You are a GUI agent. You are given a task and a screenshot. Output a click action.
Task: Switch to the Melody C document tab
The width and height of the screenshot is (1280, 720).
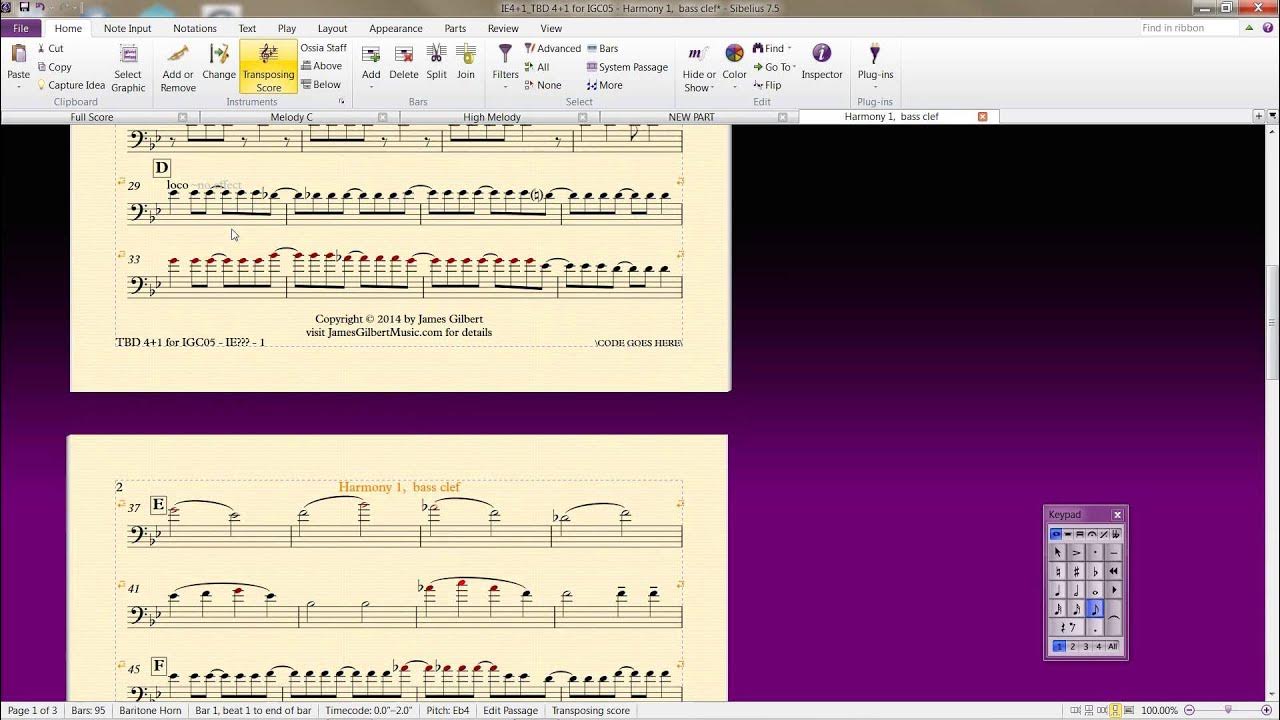pyautogui.click(x=292, y=117)
